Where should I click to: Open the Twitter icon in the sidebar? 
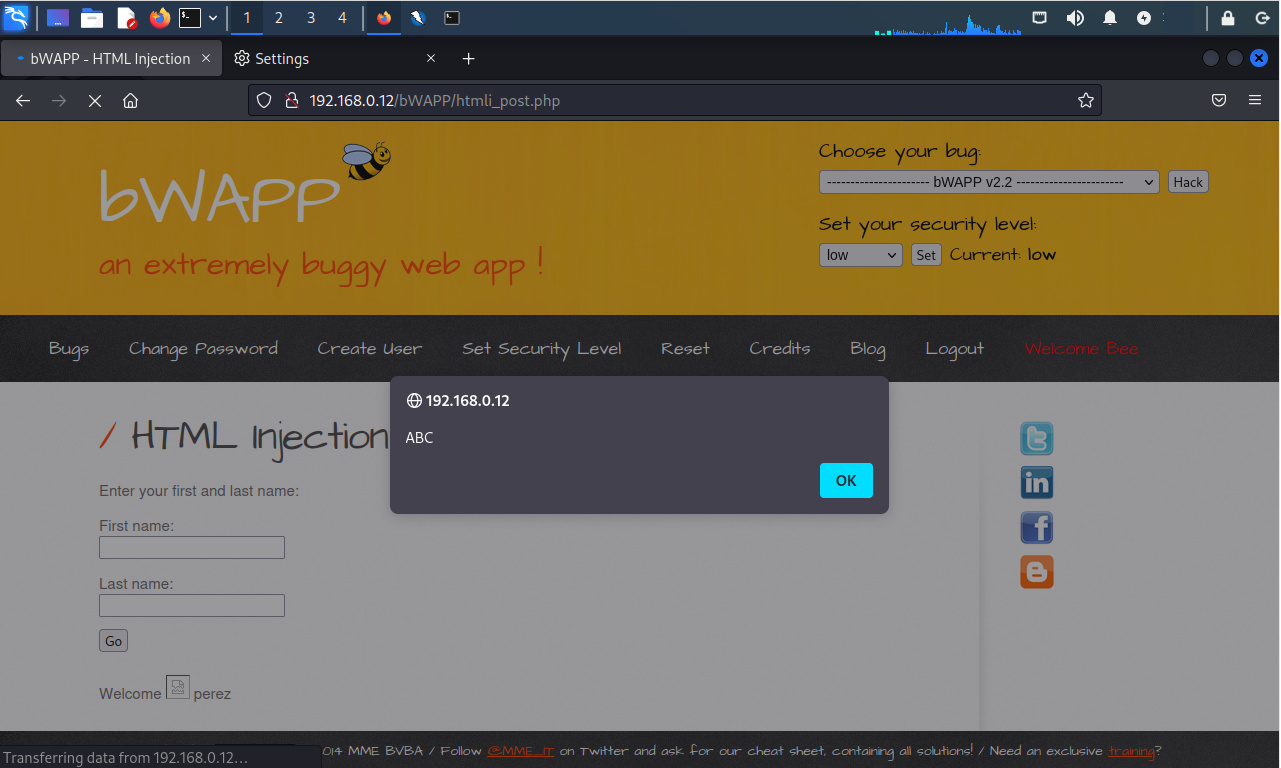click(x=1036, y=439)
